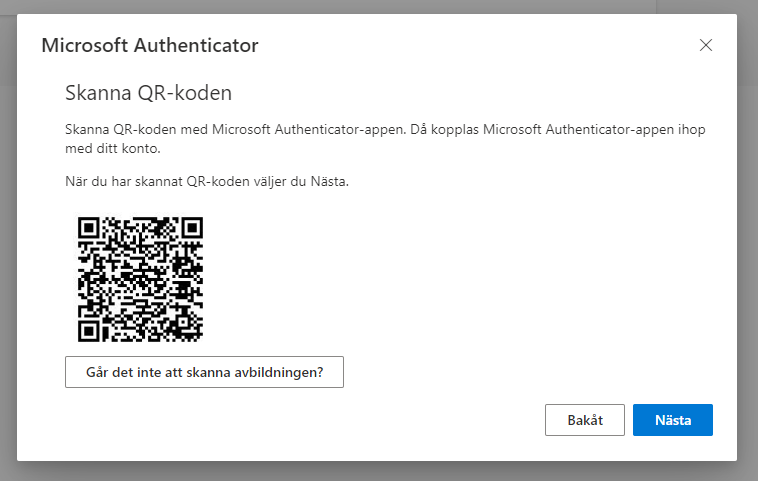The width and height of the screenshot is (758, 481).
Task: Close the Microsoft Authenticator dialog
Action: [x=706, y=45]
